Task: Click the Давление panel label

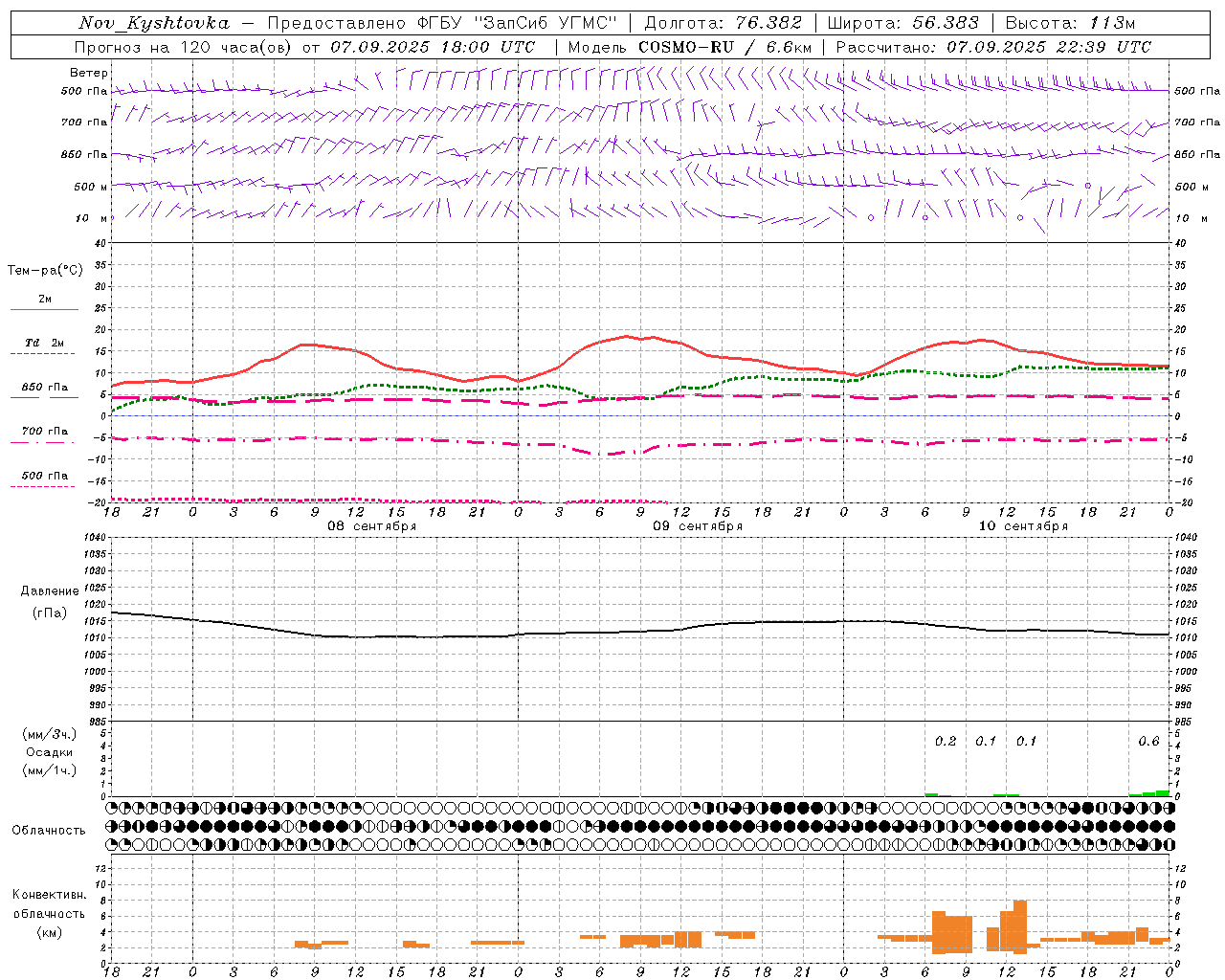Action: point(50,591)
